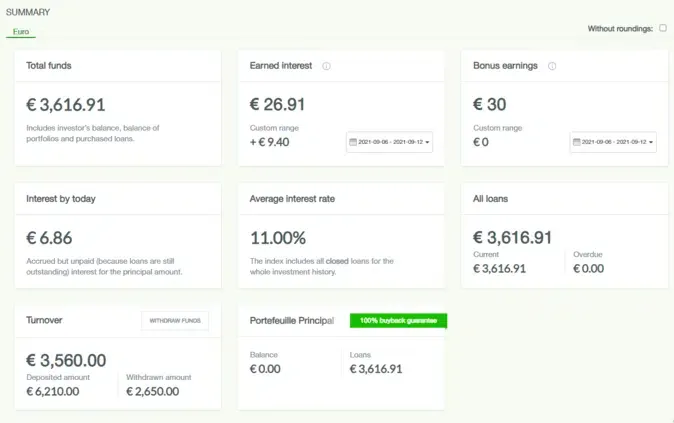This screenshot has height=423, width=674.
Task: Click the Total funds amount
Action: point(66,104)
